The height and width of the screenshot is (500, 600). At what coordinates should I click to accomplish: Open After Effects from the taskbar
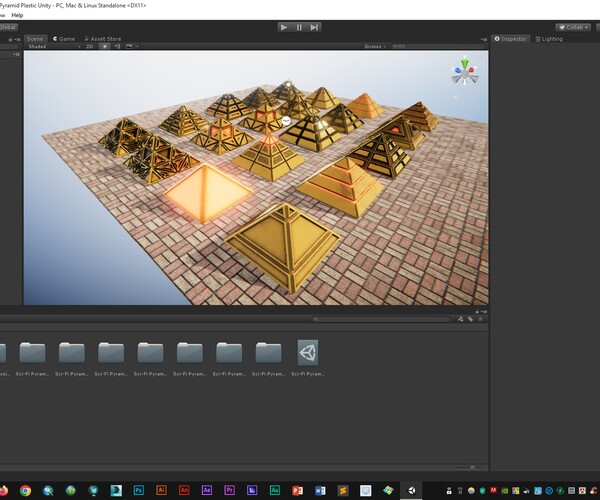[x=207, y=491]
